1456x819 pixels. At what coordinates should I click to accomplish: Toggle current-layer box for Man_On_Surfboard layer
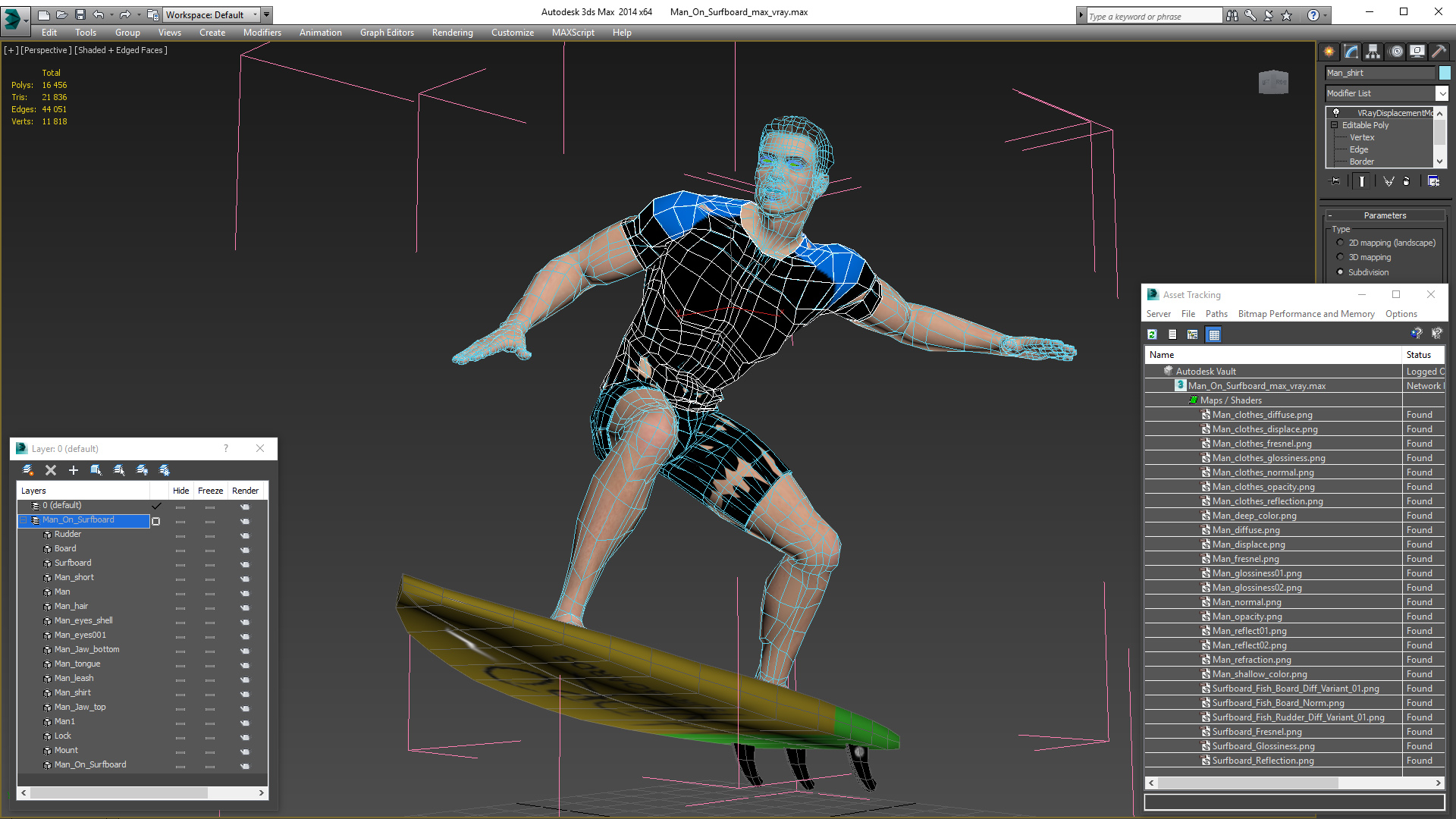(x=156, y=521)
